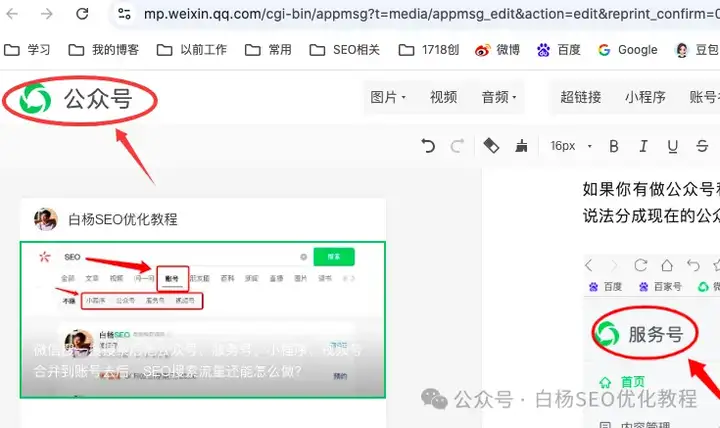Open the 以前工作 bookmark folder
This screenshot has width=720, height=428.
(x=191, y=50)
